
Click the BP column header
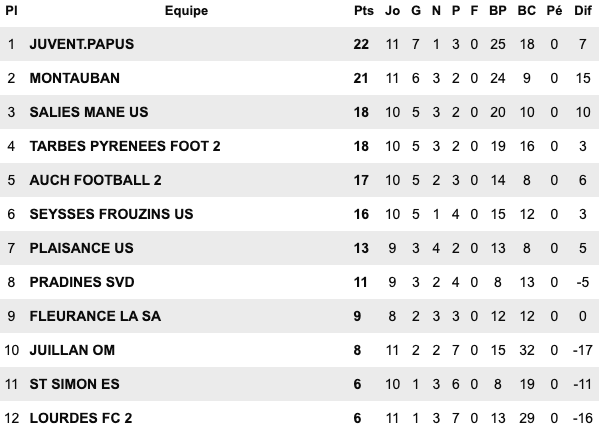click(497, 11)
